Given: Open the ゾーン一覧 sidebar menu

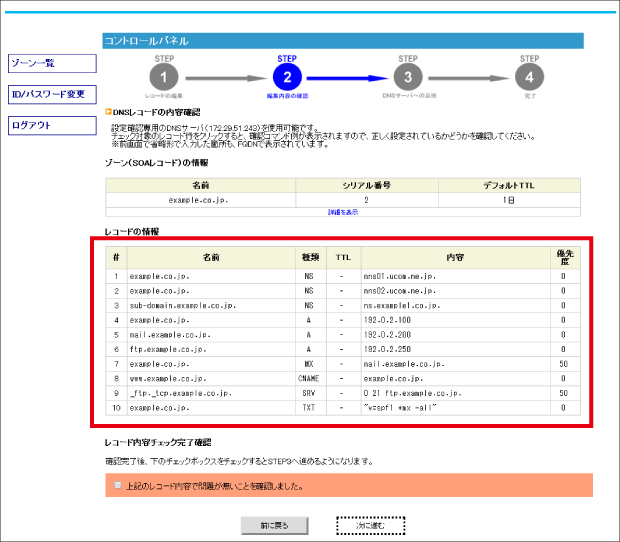Looking at the screenshot, I should [x=52, y=63].
